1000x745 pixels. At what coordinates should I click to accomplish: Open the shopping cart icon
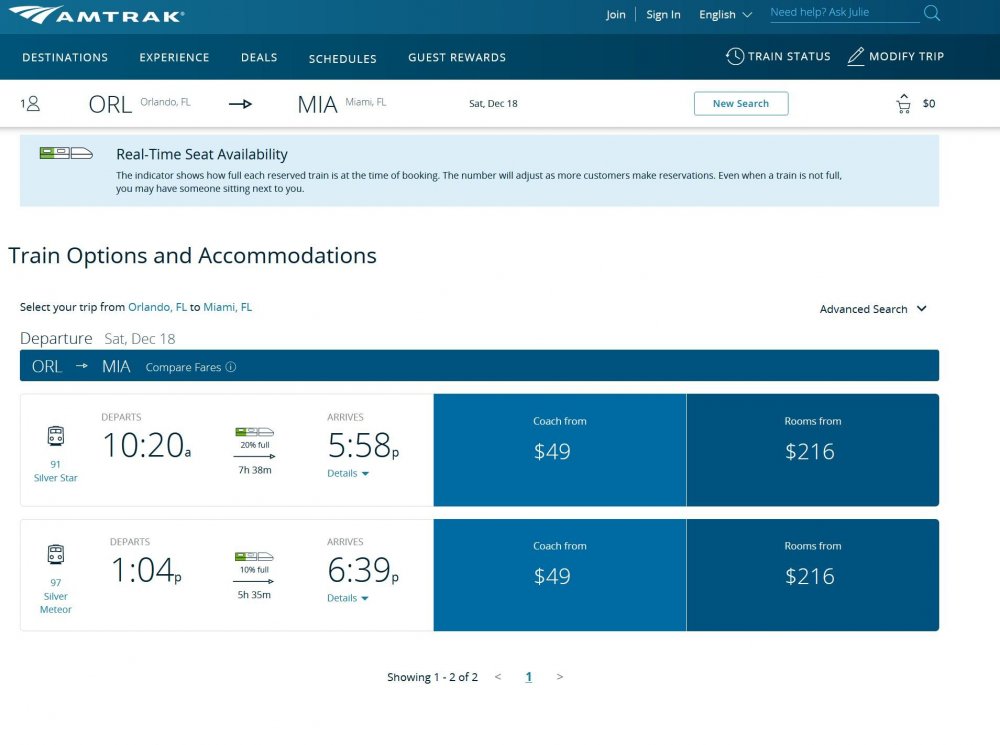pyautogui.click(x=904, y=103)
